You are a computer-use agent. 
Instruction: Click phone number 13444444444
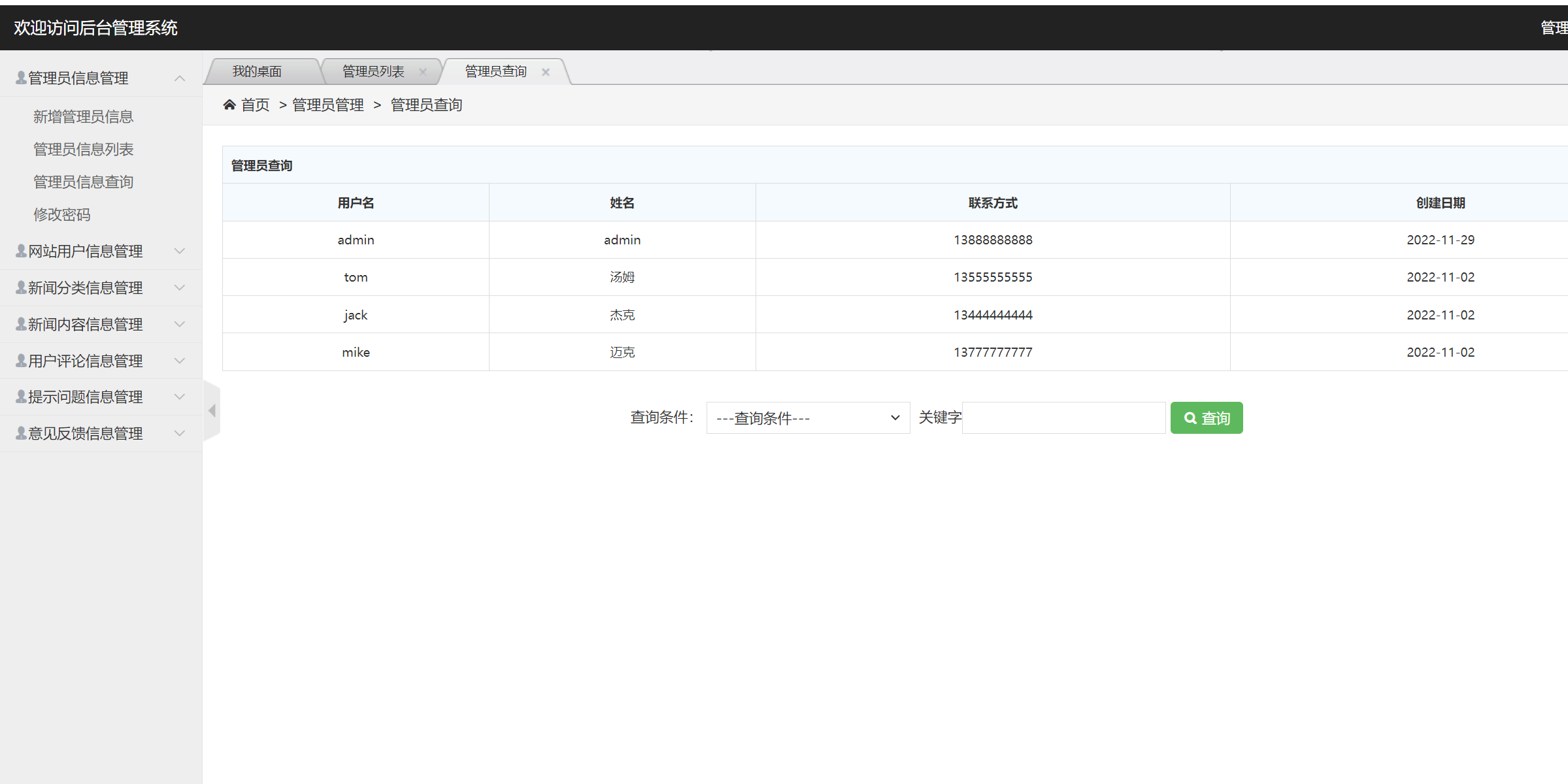(993, 315)
